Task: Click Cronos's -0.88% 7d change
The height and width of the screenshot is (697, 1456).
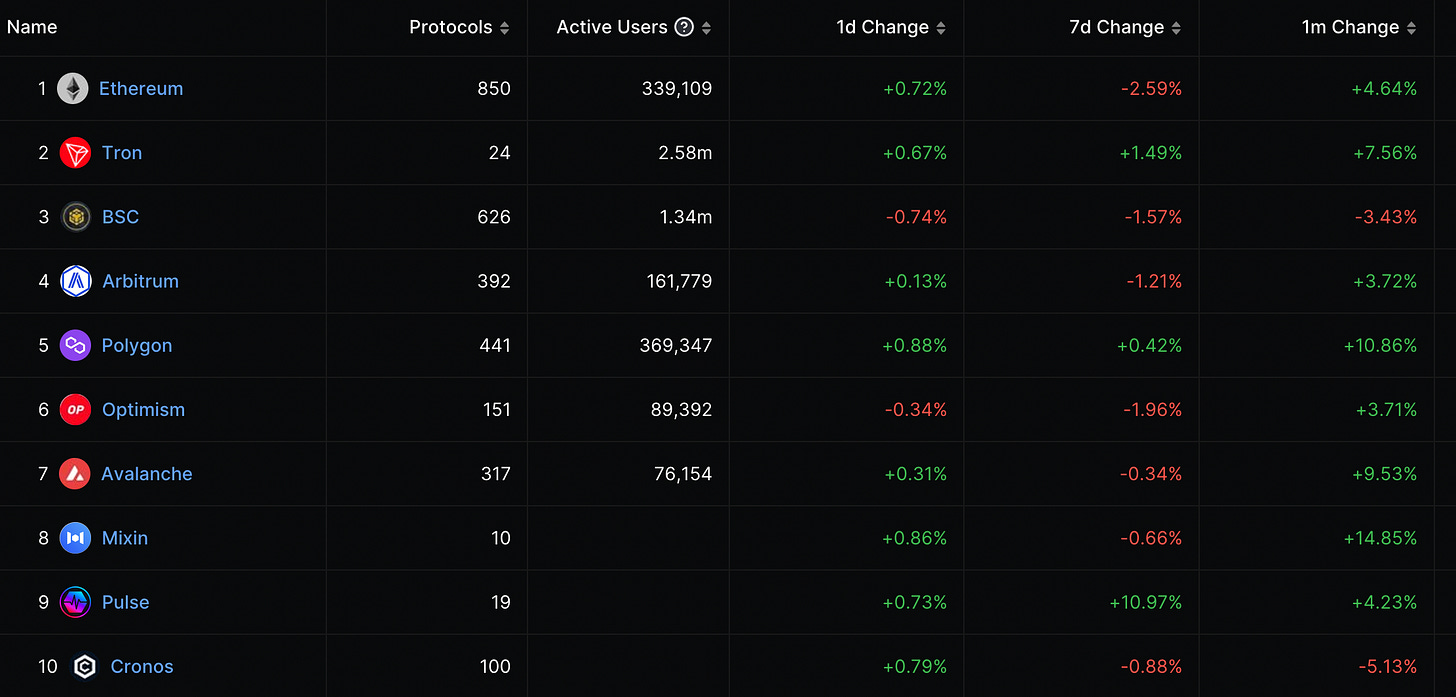Action: 1152,666
